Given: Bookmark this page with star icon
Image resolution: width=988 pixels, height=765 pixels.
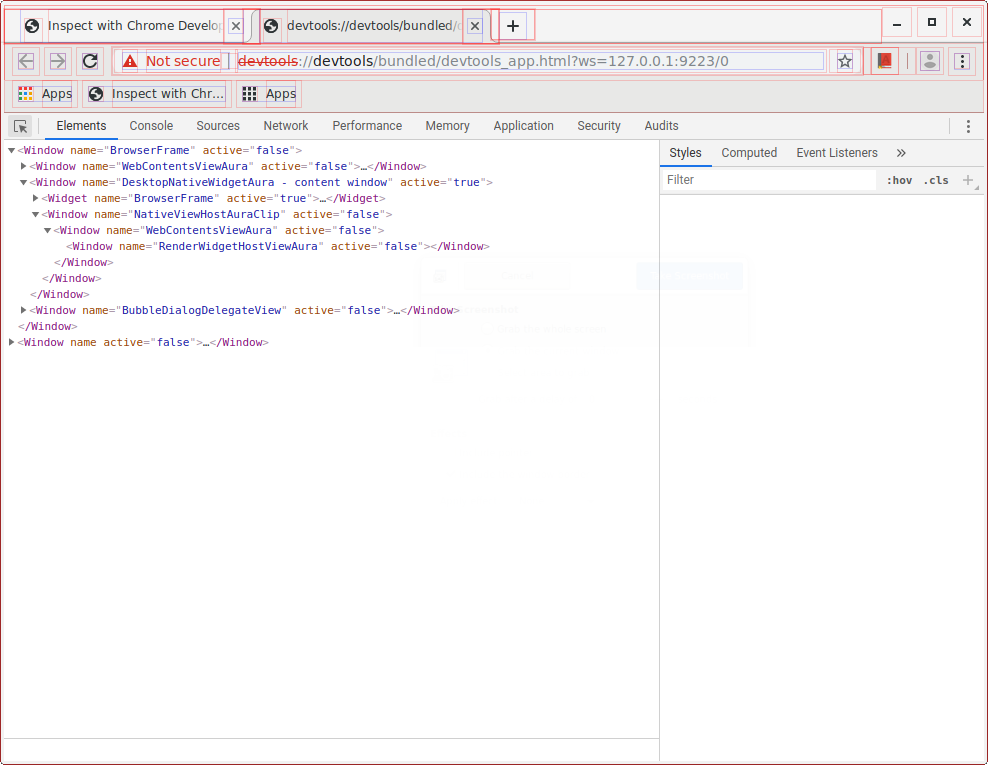Looking at the screenshot, I should coord(845,61).
